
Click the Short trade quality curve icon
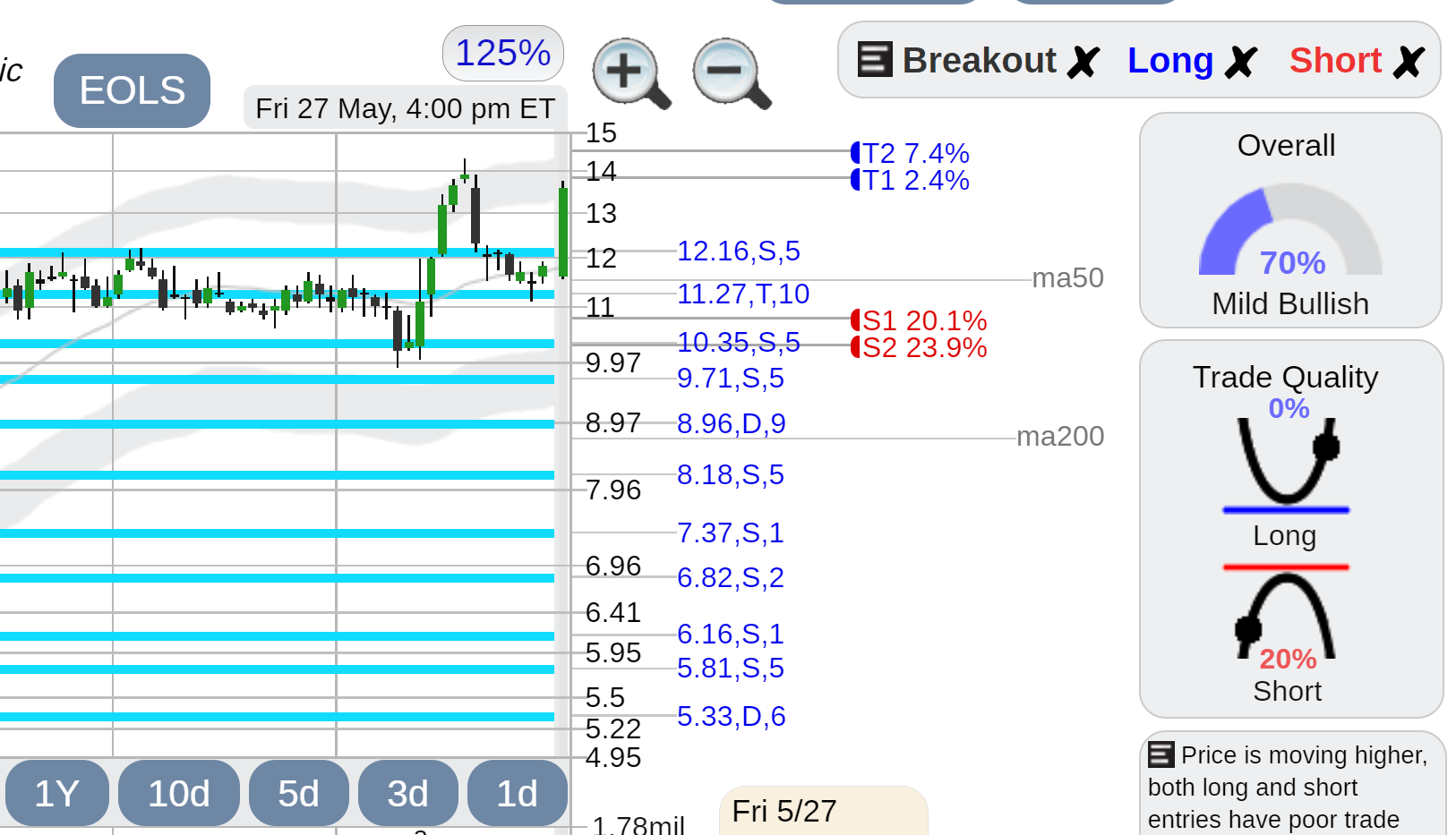1286,614
